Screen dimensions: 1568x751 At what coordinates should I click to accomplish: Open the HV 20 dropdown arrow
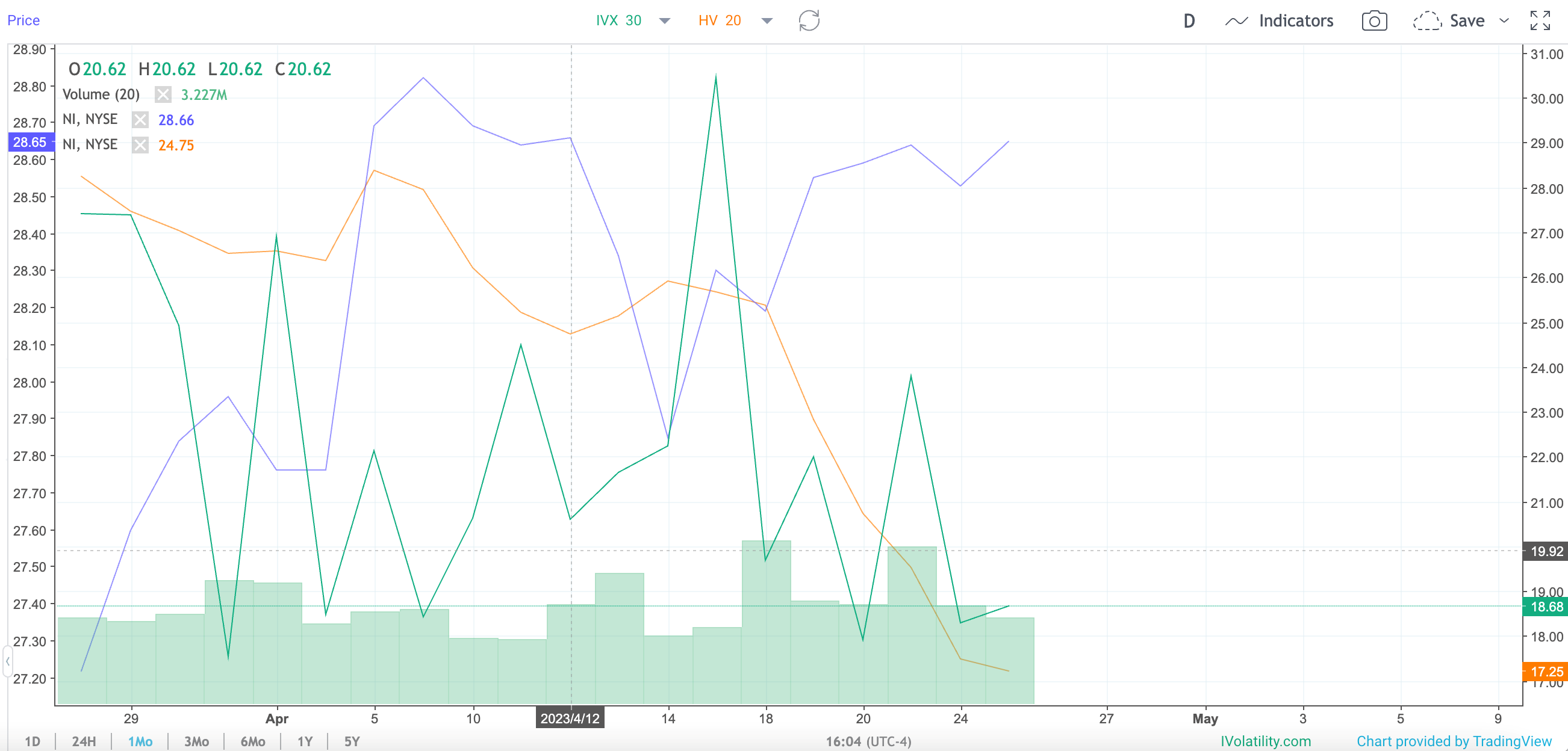pyautogui.click(x=767, y=21)
